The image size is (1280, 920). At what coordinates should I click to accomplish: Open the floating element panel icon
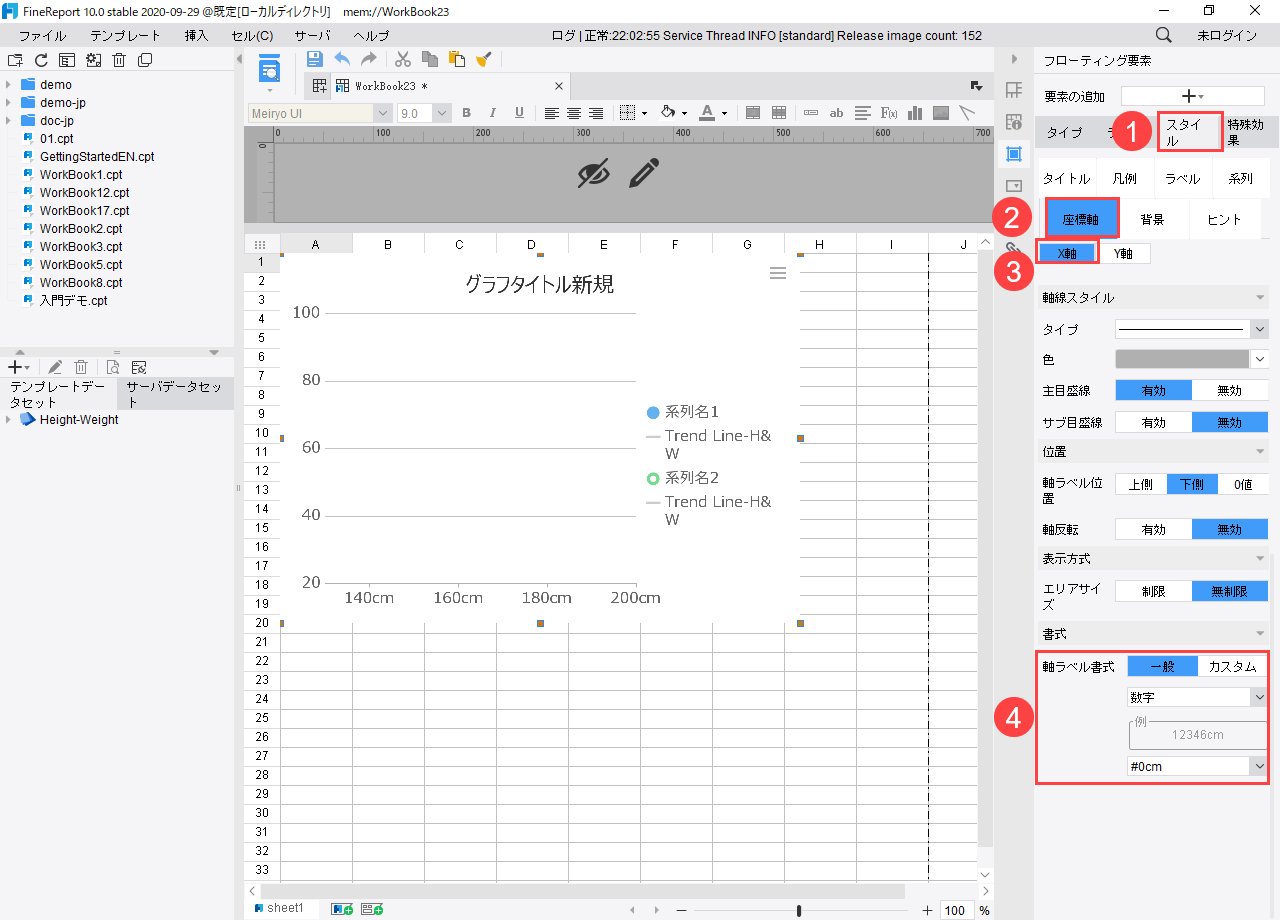(x=1013, y=153)
